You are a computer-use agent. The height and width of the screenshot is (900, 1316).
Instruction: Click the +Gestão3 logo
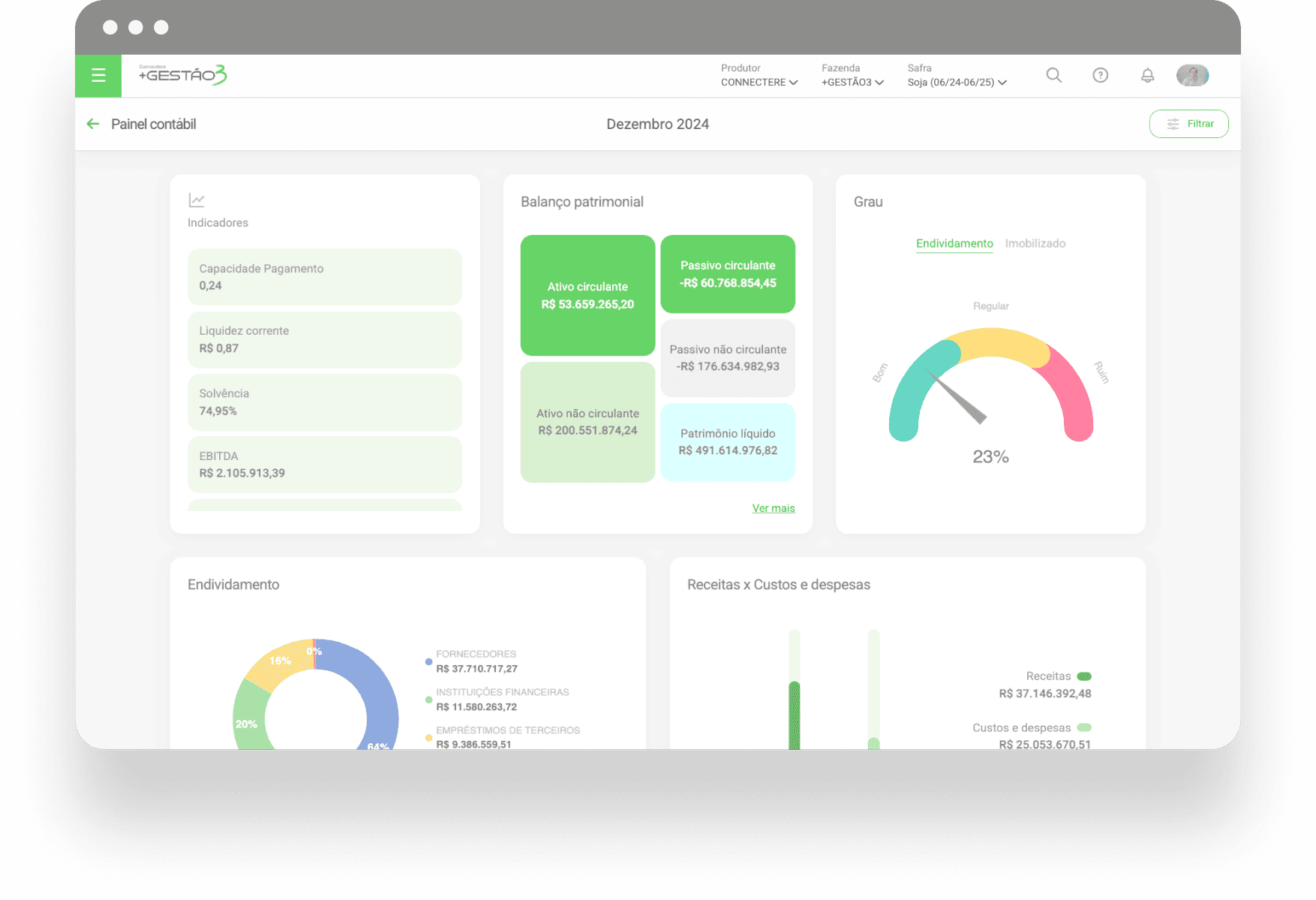pos(182,75)
